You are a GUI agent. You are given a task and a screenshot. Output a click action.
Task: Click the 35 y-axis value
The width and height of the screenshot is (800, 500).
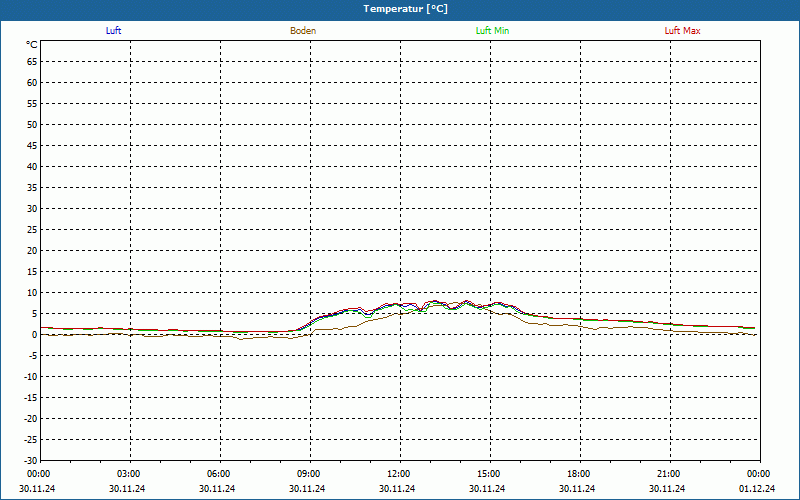pos(32,188)
